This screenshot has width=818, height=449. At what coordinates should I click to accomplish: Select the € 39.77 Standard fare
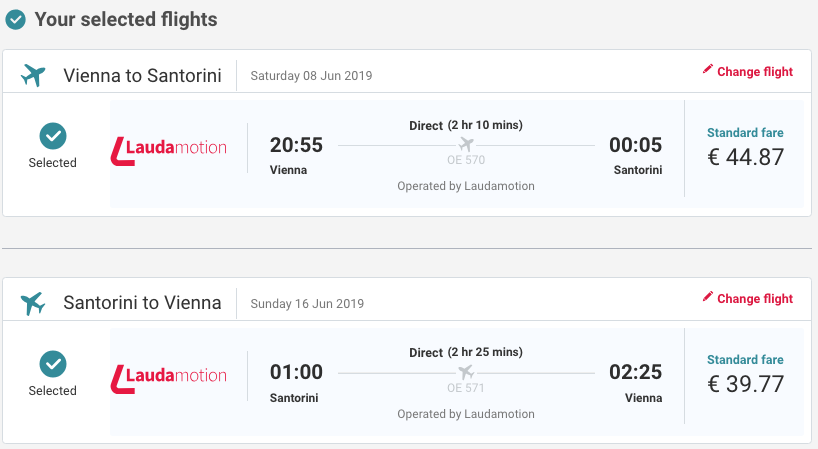point(745,384)
